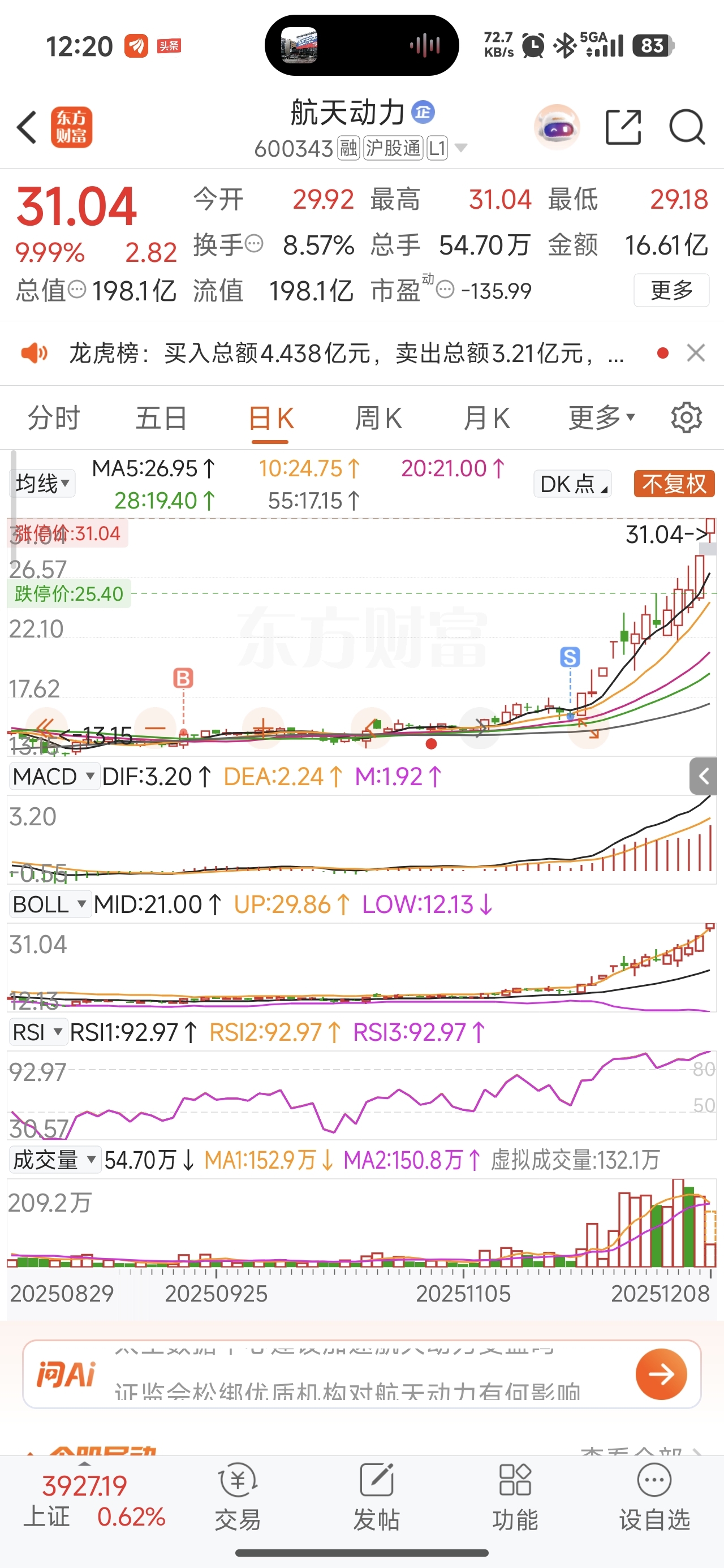Switch to 周K tab
Image resolution: width=724 pixels, height=1568 pixels.
coord(378,418)
